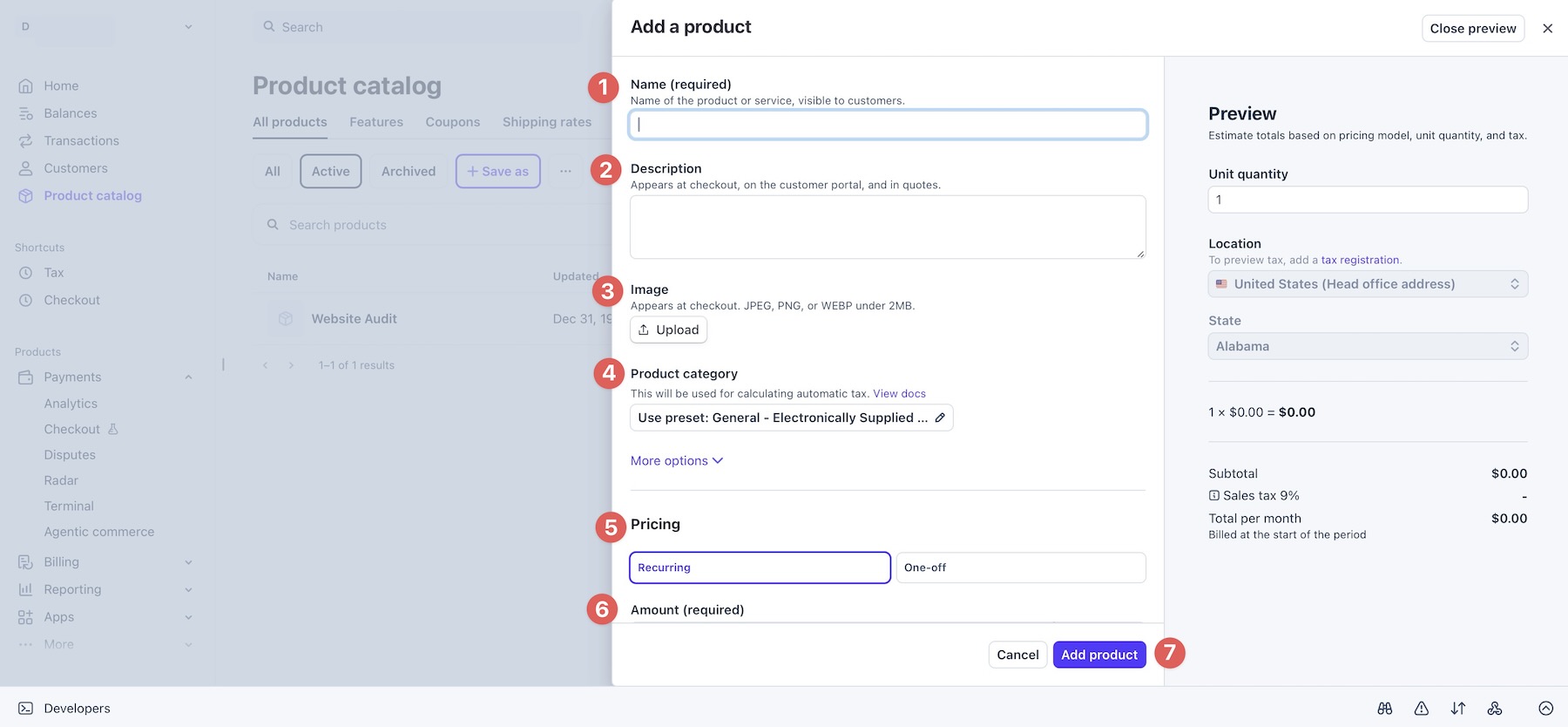Select Recurring pricing option
Viewport: 1568px width, 727px height.
(x=760, y=567)
